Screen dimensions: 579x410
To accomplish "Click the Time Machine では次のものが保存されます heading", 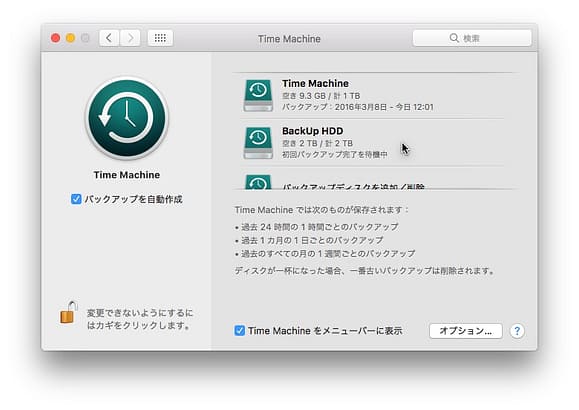I will point(322,210).
